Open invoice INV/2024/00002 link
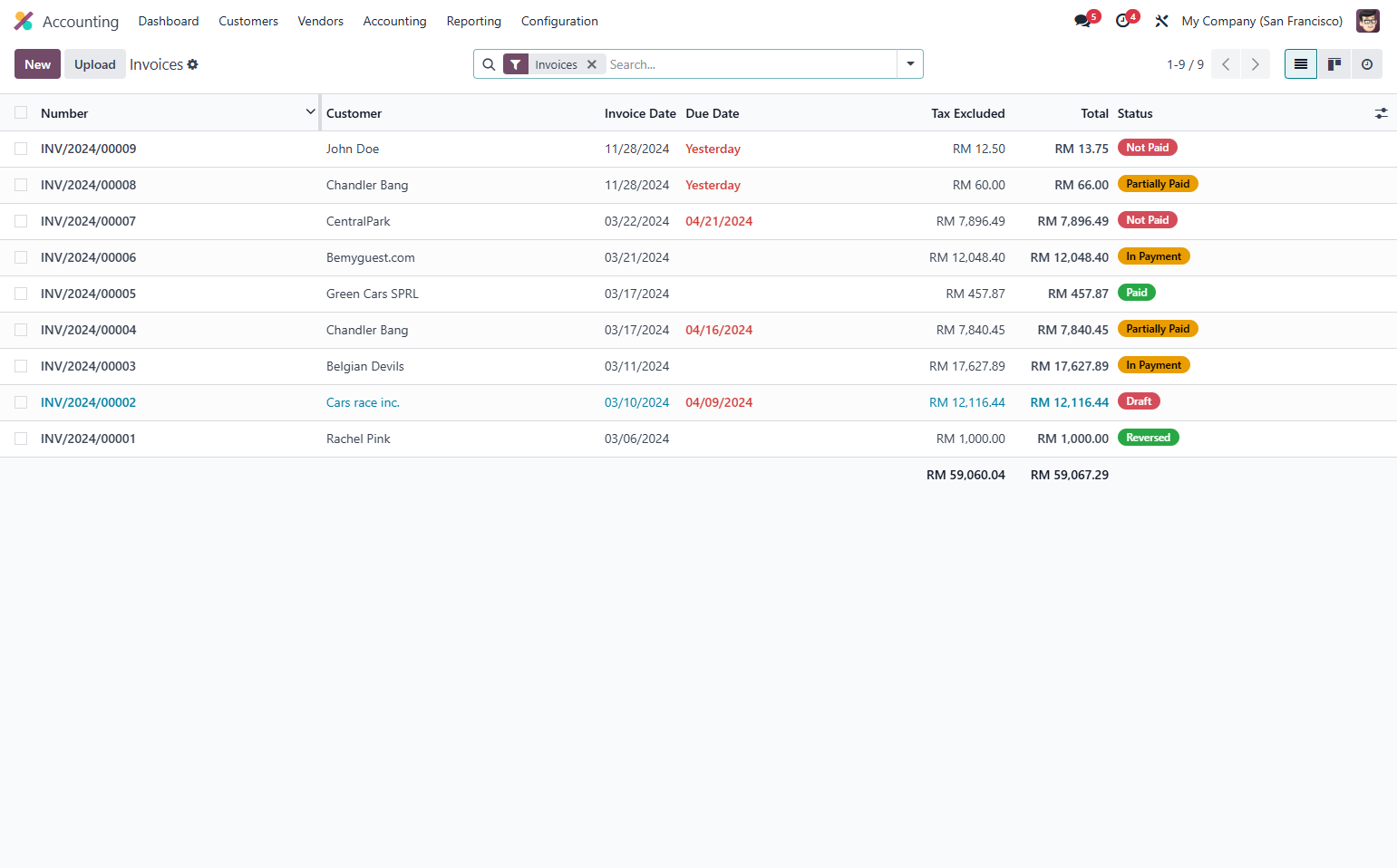The width and height of the screenshot is (1397, 868). 88,402
